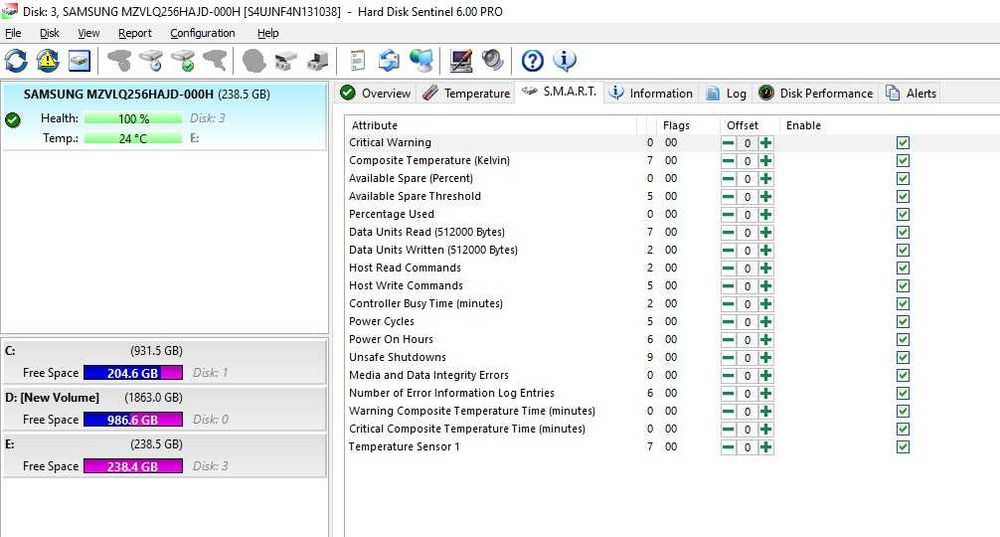Click the laptop with pen configuration icon
Viewport: 1000px width, 537px height.
[460, 61]
